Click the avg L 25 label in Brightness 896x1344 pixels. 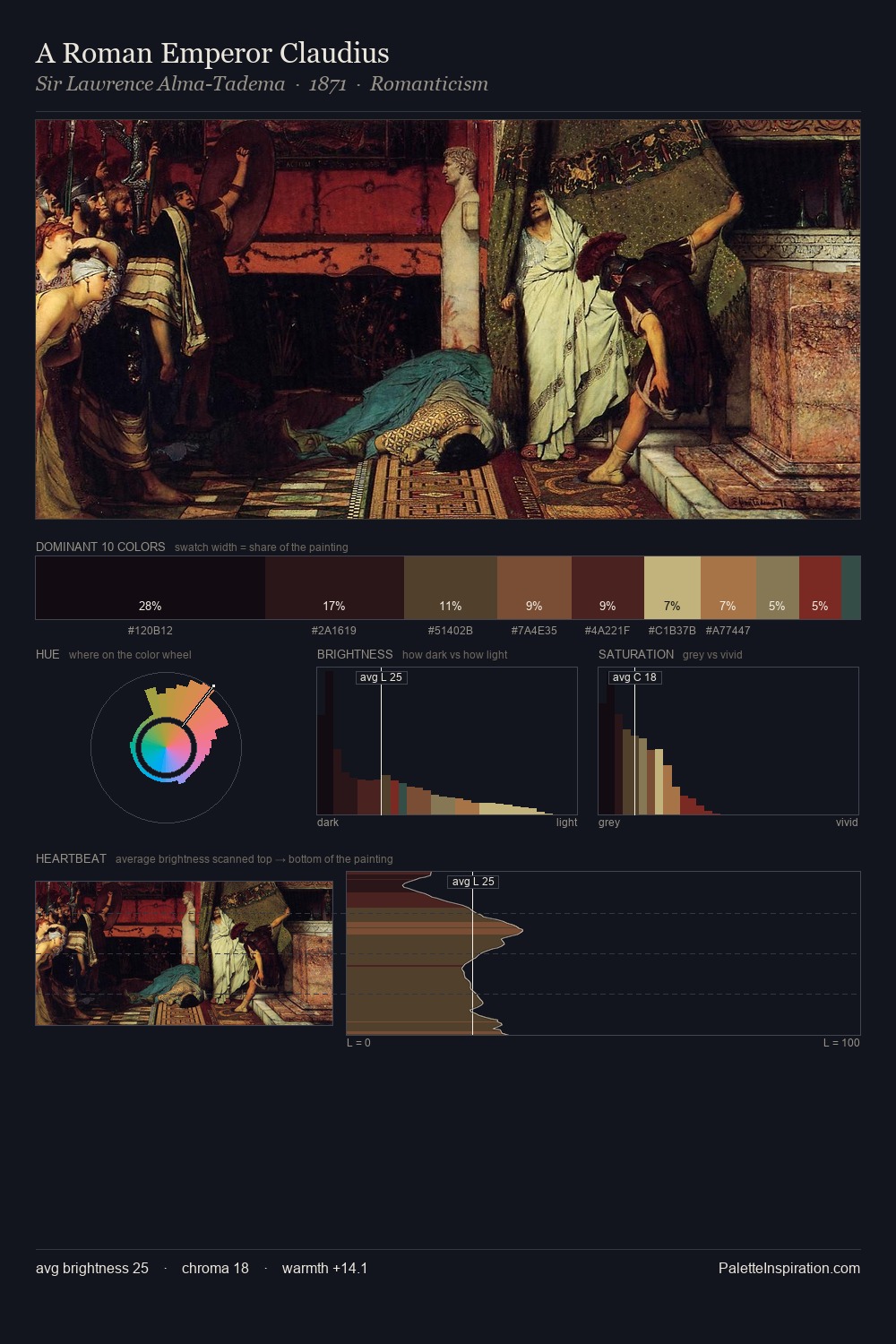tap(381, 677)
